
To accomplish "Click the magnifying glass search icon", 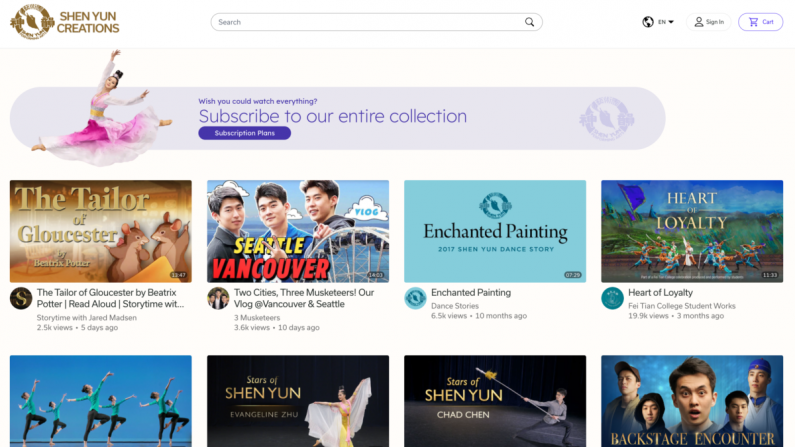I will coord(529,22).
